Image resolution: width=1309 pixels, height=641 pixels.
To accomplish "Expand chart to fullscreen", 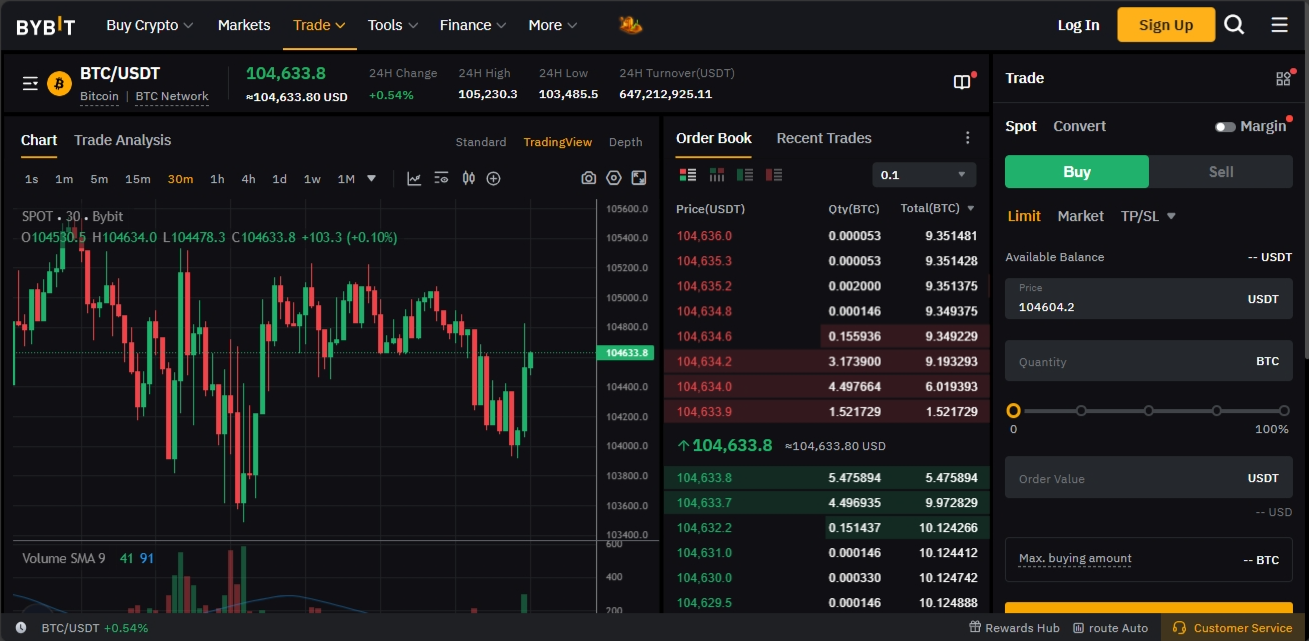I will pyautogui.click(x=638, y=178).
